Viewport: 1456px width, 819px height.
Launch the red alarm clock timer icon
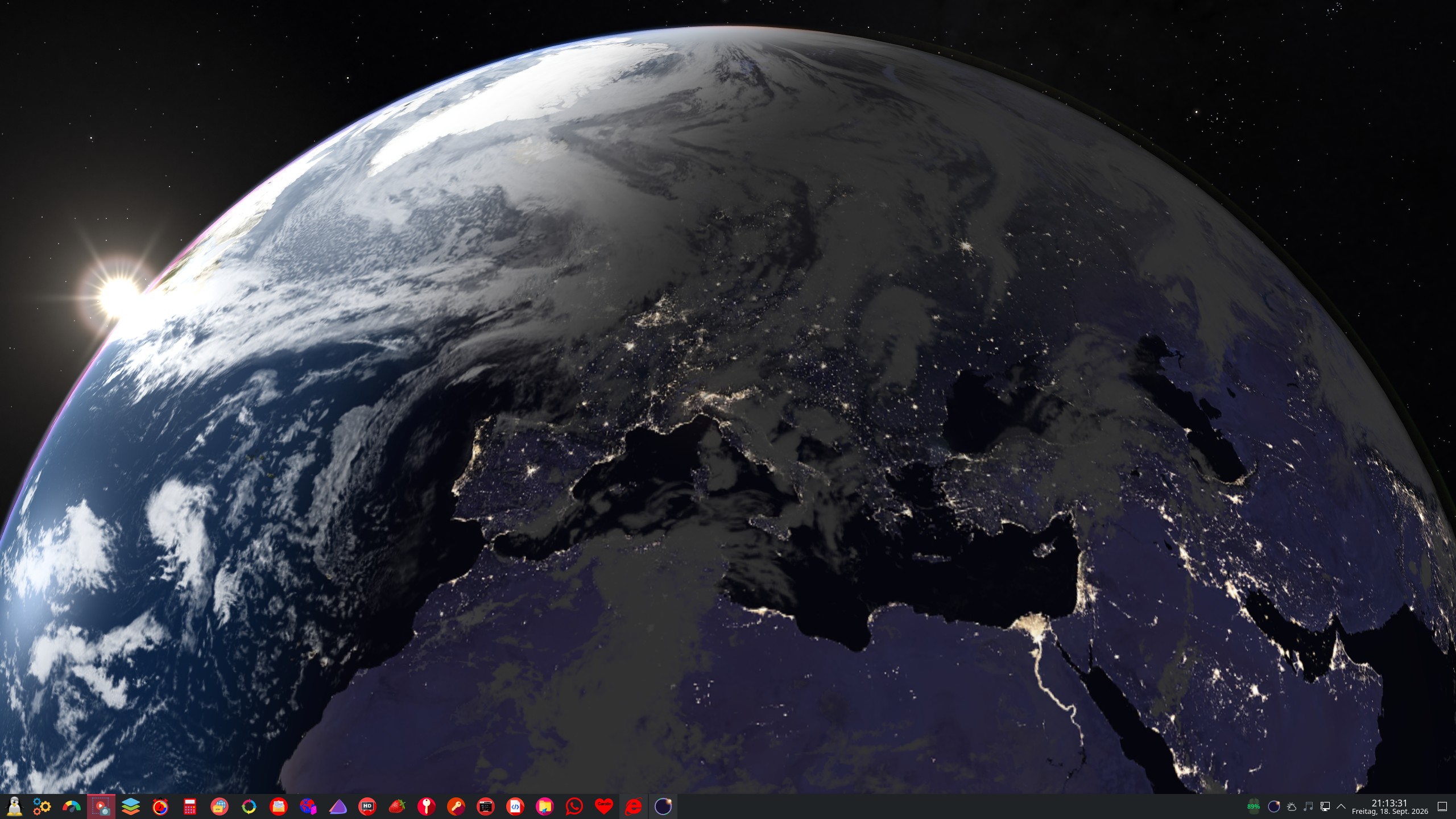[x=160, y=806]
